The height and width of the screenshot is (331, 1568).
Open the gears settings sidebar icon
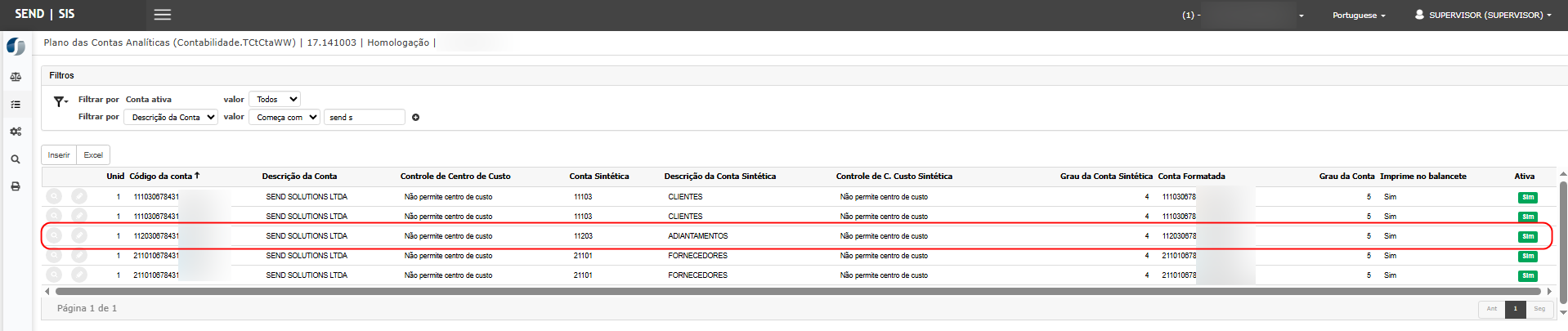coord(16,132)
